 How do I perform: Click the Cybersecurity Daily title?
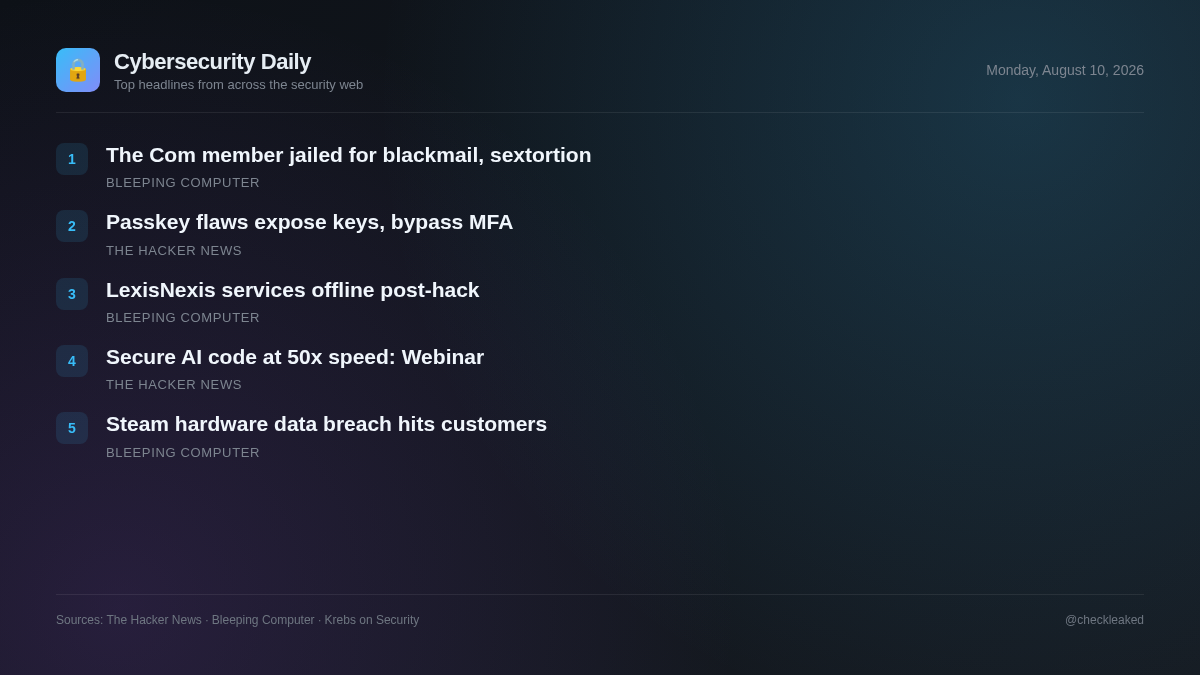(212, 62)
